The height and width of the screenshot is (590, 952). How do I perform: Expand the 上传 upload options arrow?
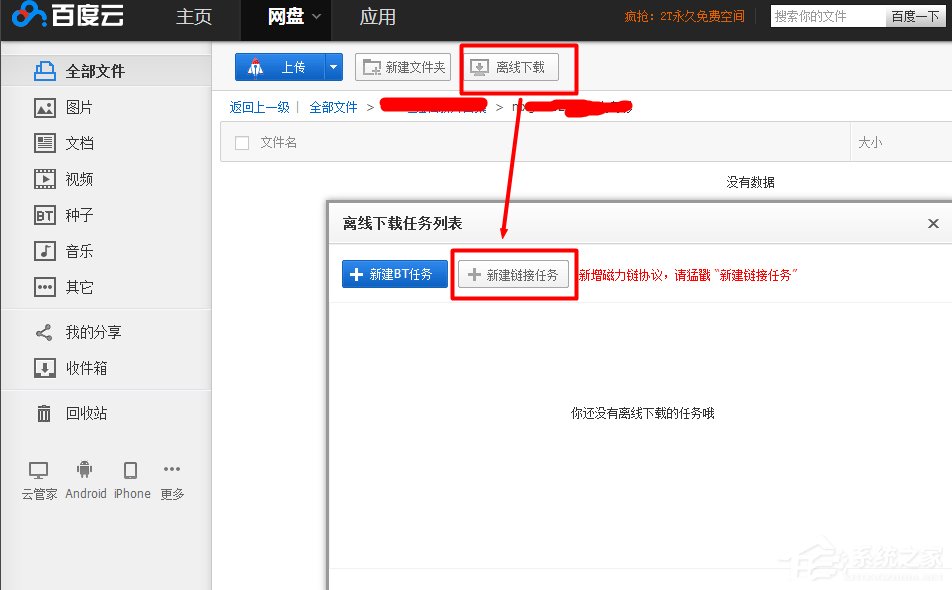333,66
